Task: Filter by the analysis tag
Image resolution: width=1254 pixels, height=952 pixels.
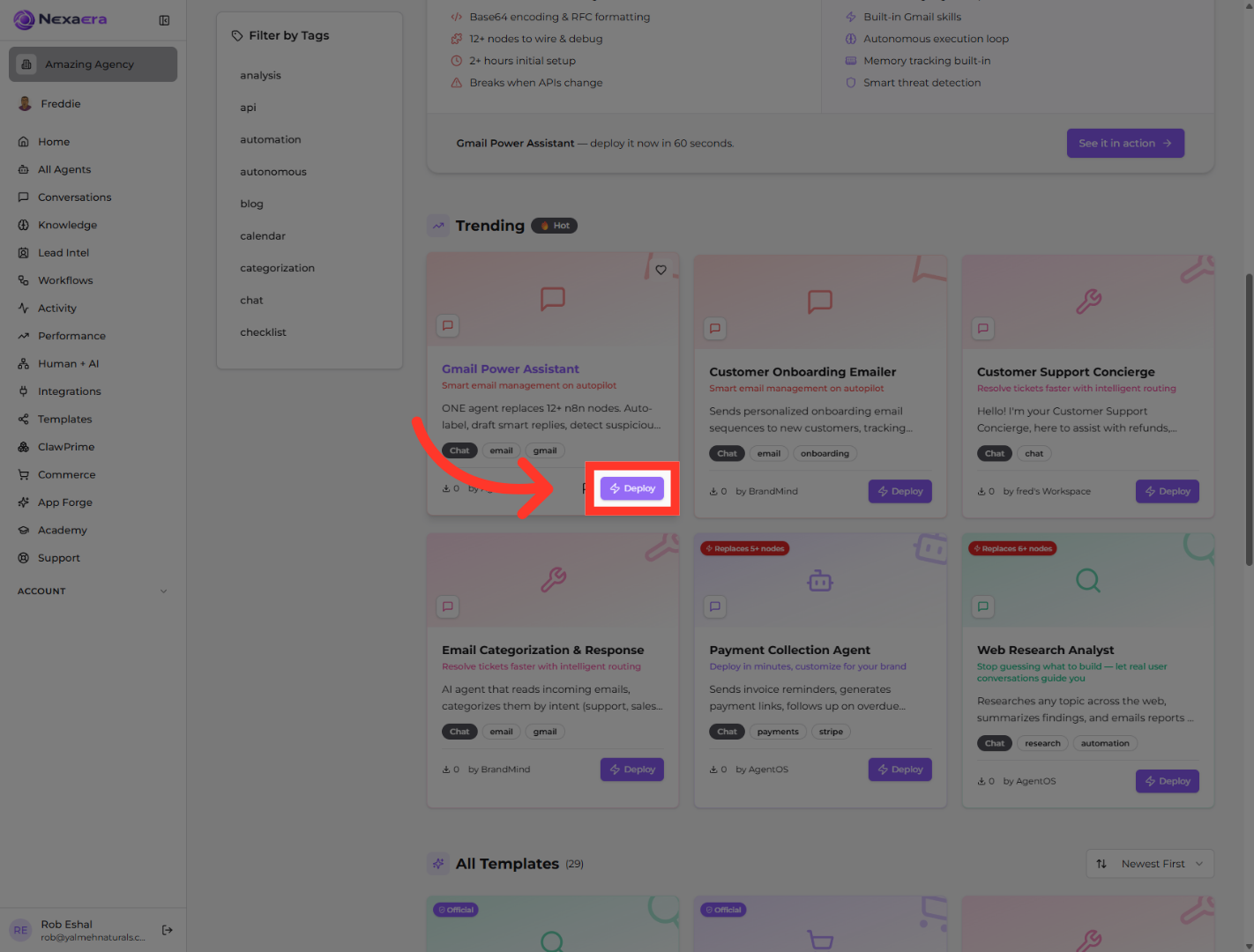Action: tap(260, 76)
